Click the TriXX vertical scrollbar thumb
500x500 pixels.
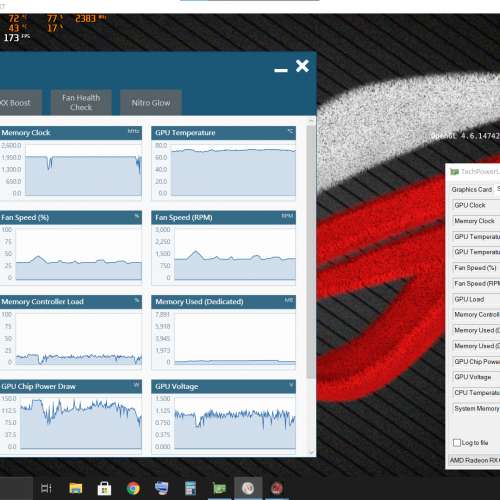[x=311, y=252]
